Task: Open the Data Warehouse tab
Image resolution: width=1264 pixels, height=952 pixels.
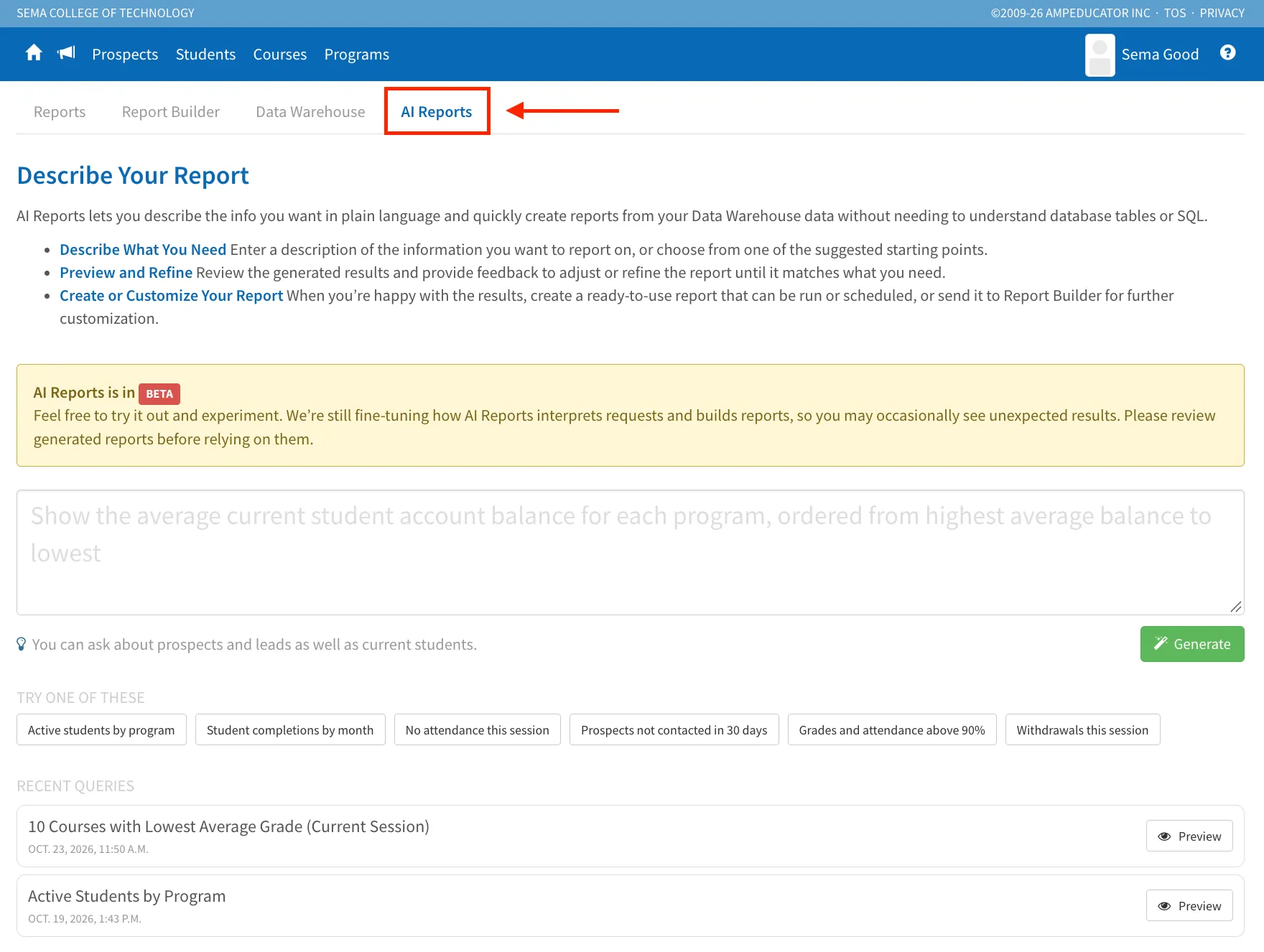Action: click(310, 112)
